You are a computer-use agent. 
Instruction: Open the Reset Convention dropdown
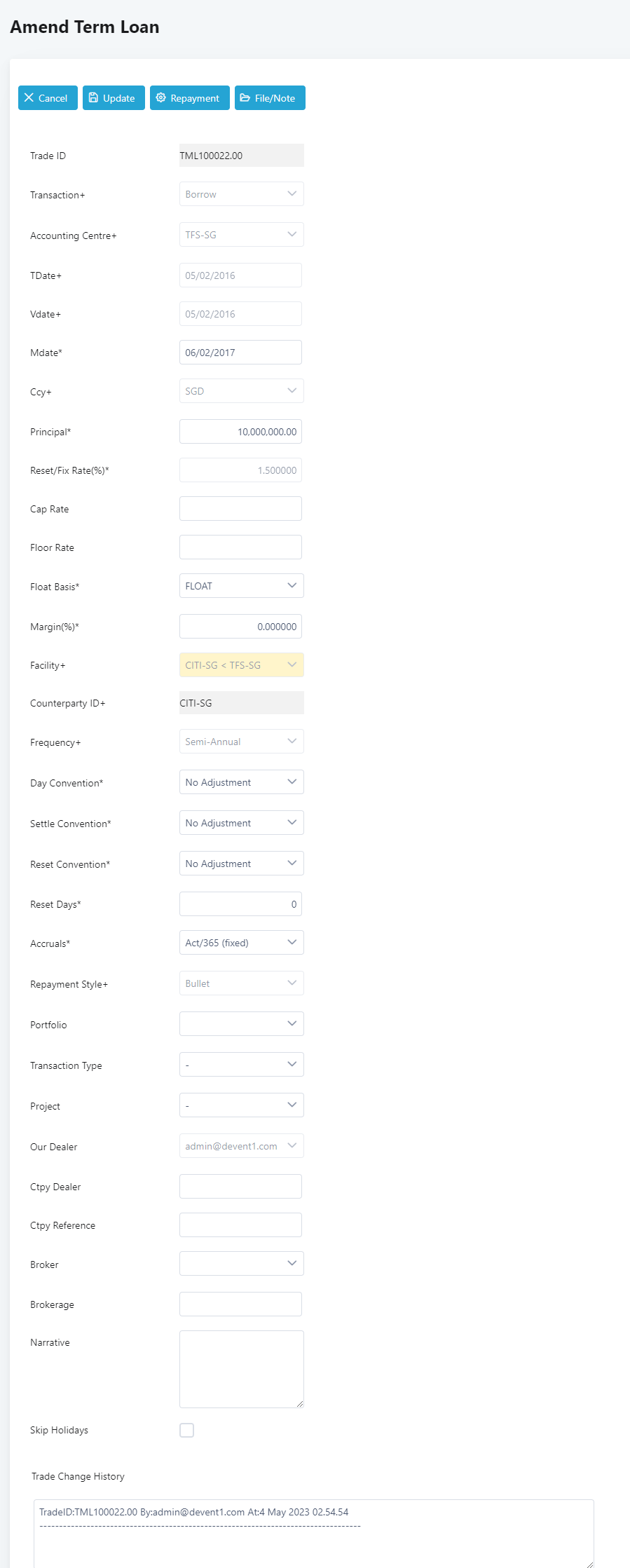pyautogui.click(x=242, y=864)
